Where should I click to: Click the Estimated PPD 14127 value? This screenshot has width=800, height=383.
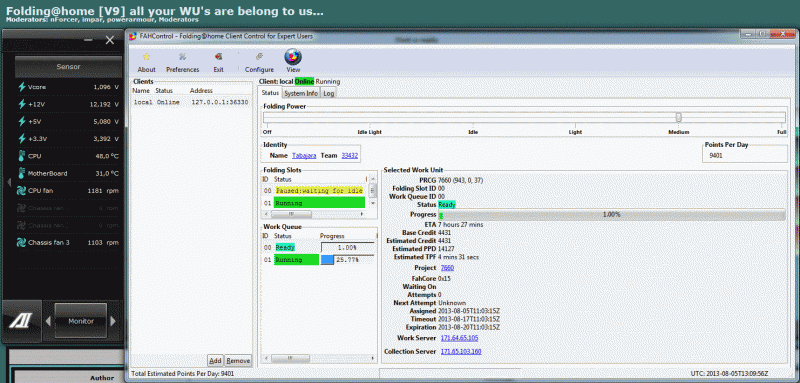coord(447,249)
